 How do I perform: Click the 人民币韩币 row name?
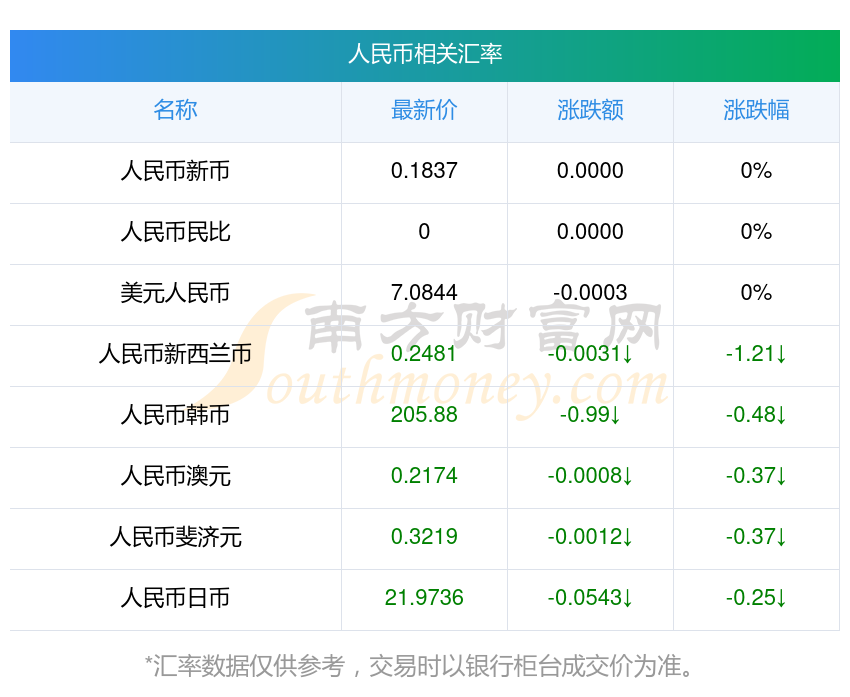click(x=175, y=415)
